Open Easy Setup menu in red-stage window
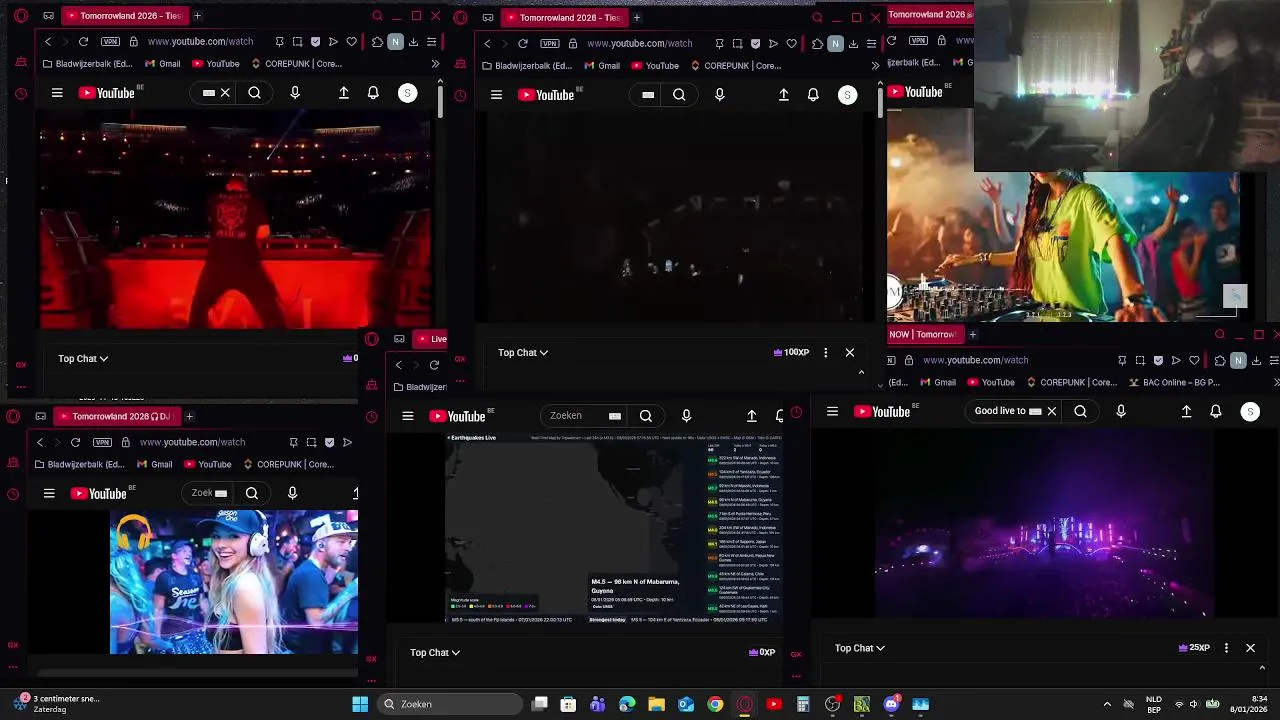 (431, 42)
